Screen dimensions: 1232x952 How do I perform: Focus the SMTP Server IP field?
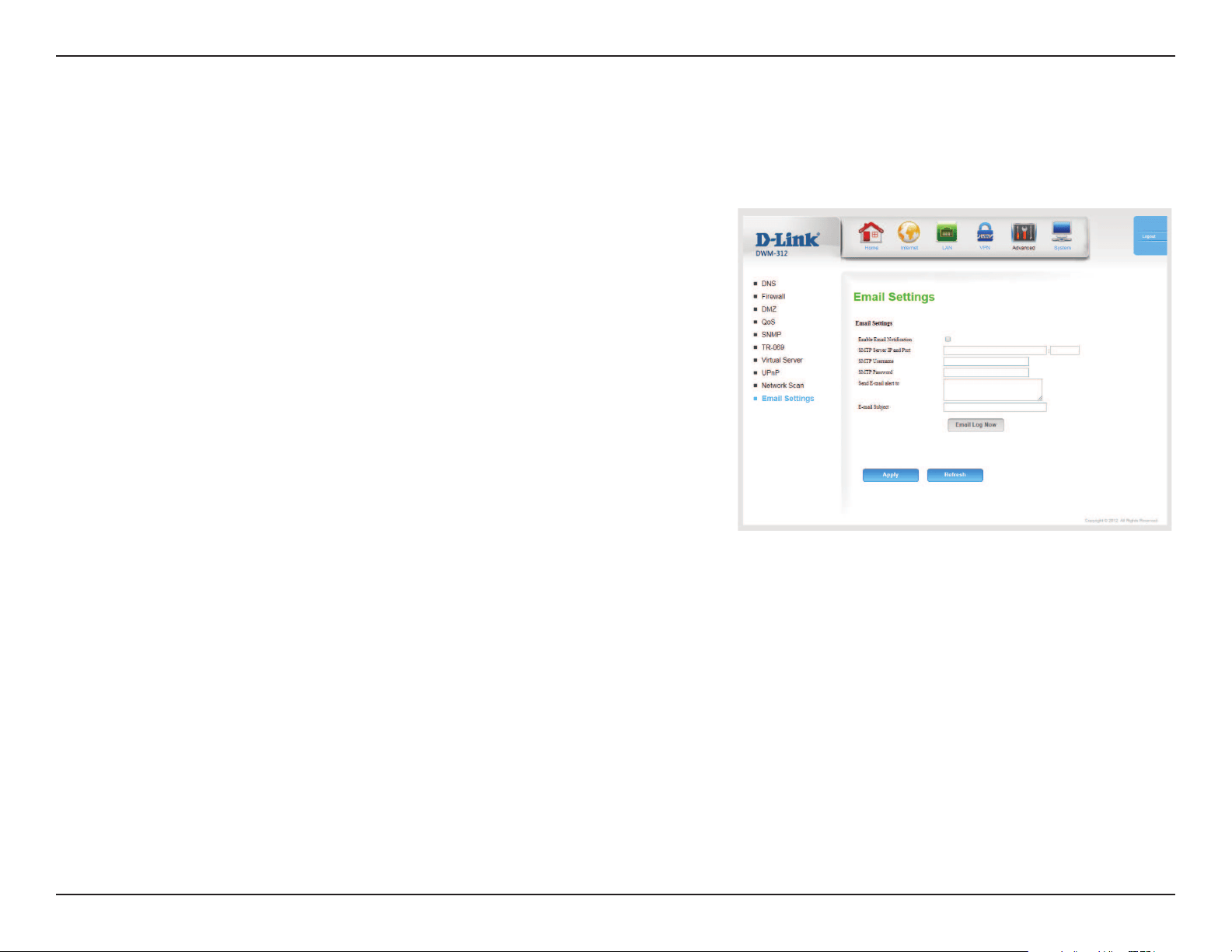click(x=995, y=350)
